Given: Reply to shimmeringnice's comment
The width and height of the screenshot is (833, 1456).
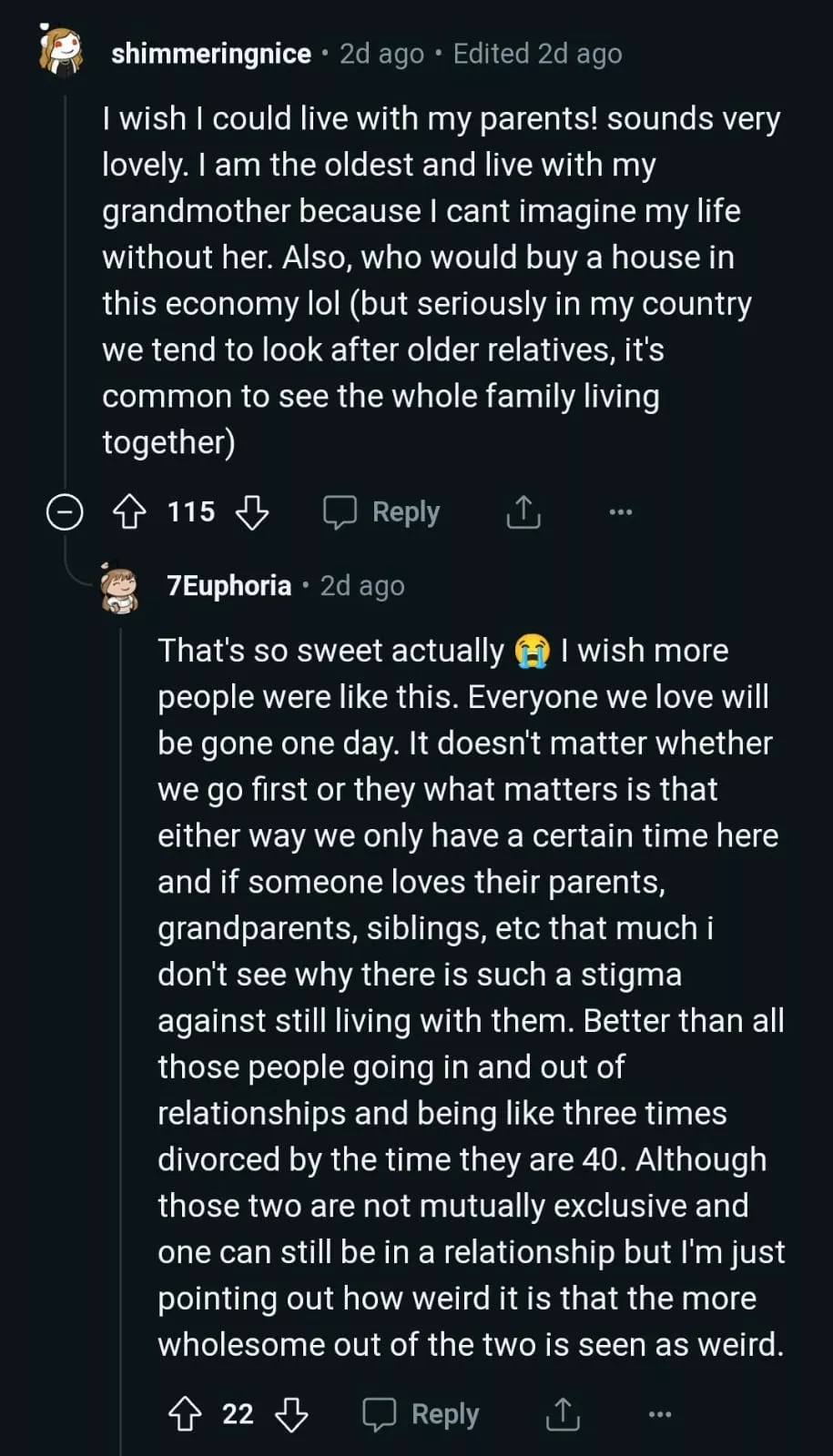Looking at the screenshot, I should pos(382,512).
